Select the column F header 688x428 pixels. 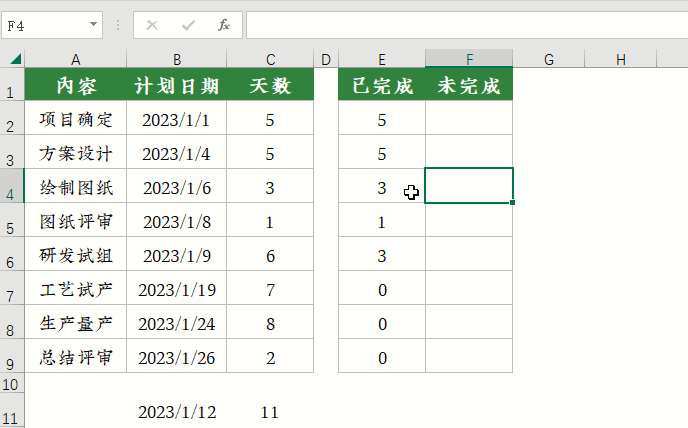tap(469, 59)
